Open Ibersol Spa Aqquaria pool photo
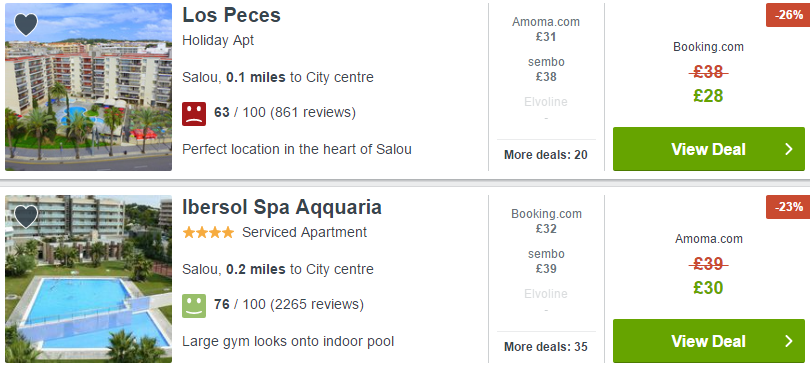Viewport: 810px width, 365px height. point(88,279)
